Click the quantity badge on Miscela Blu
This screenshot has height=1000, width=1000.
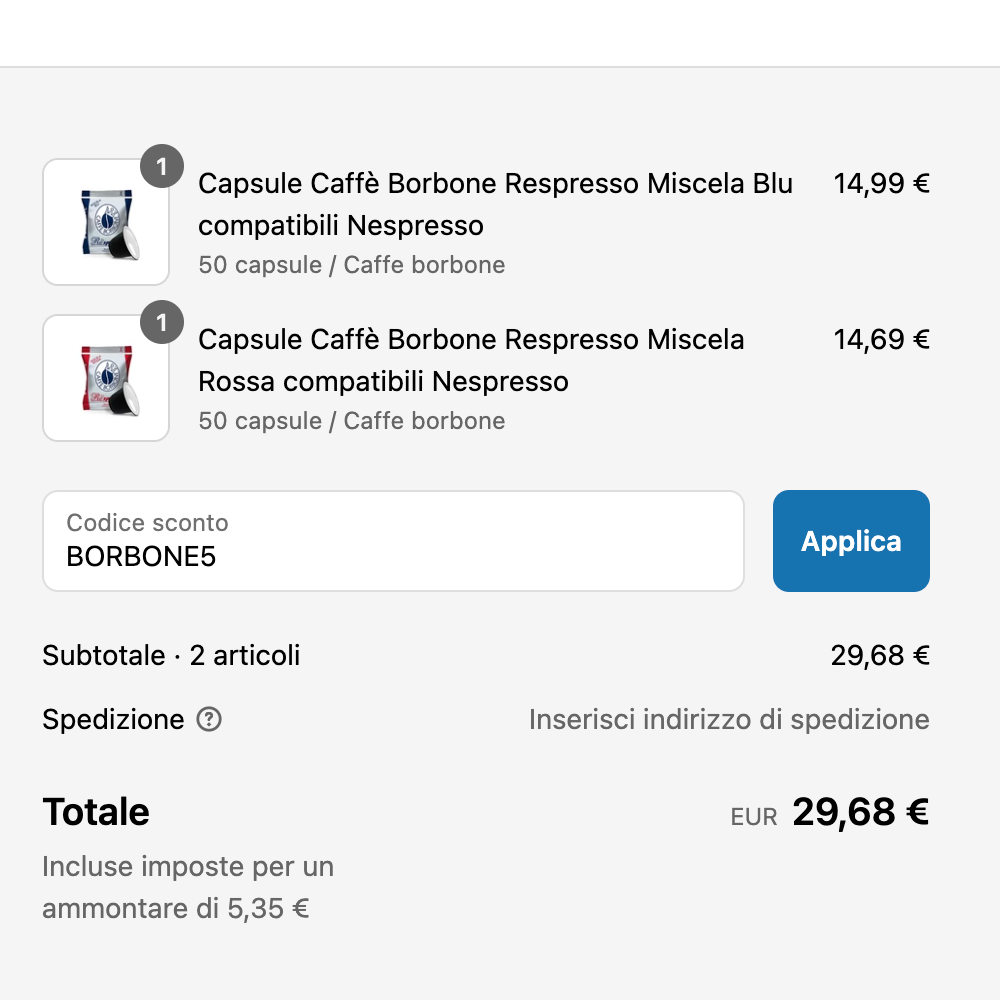tap(162, 166)
